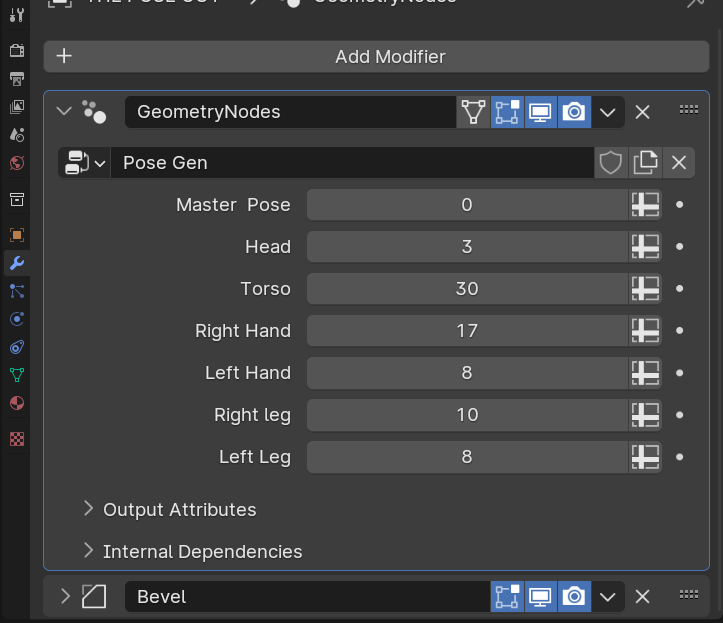This screenshot has height=623, width=723.
Task: Browse node groups dropdown beside Pose Gen
Action: 84,163
